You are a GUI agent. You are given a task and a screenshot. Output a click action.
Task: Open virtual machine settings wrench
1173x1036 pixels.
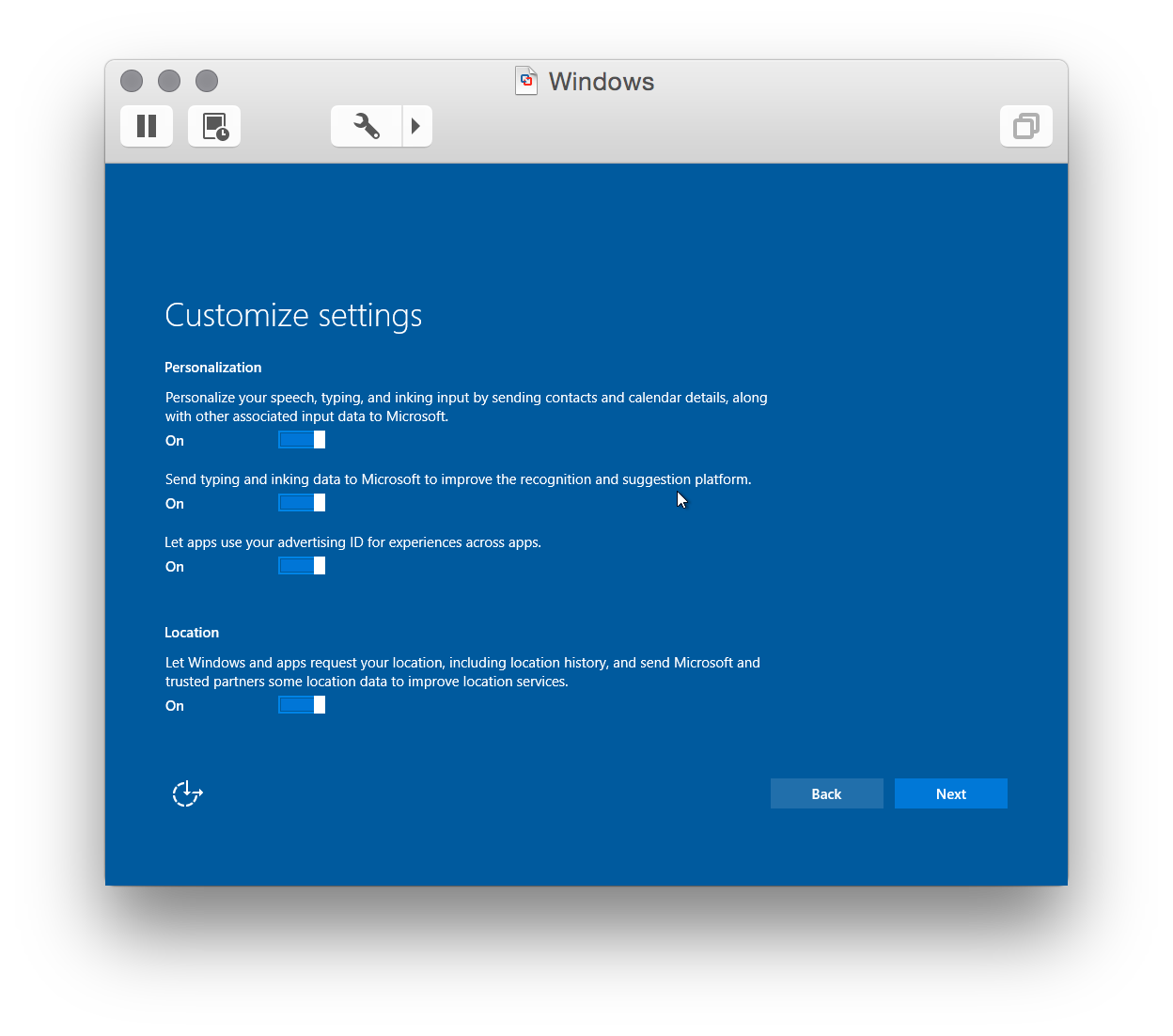tap(367, 126)
